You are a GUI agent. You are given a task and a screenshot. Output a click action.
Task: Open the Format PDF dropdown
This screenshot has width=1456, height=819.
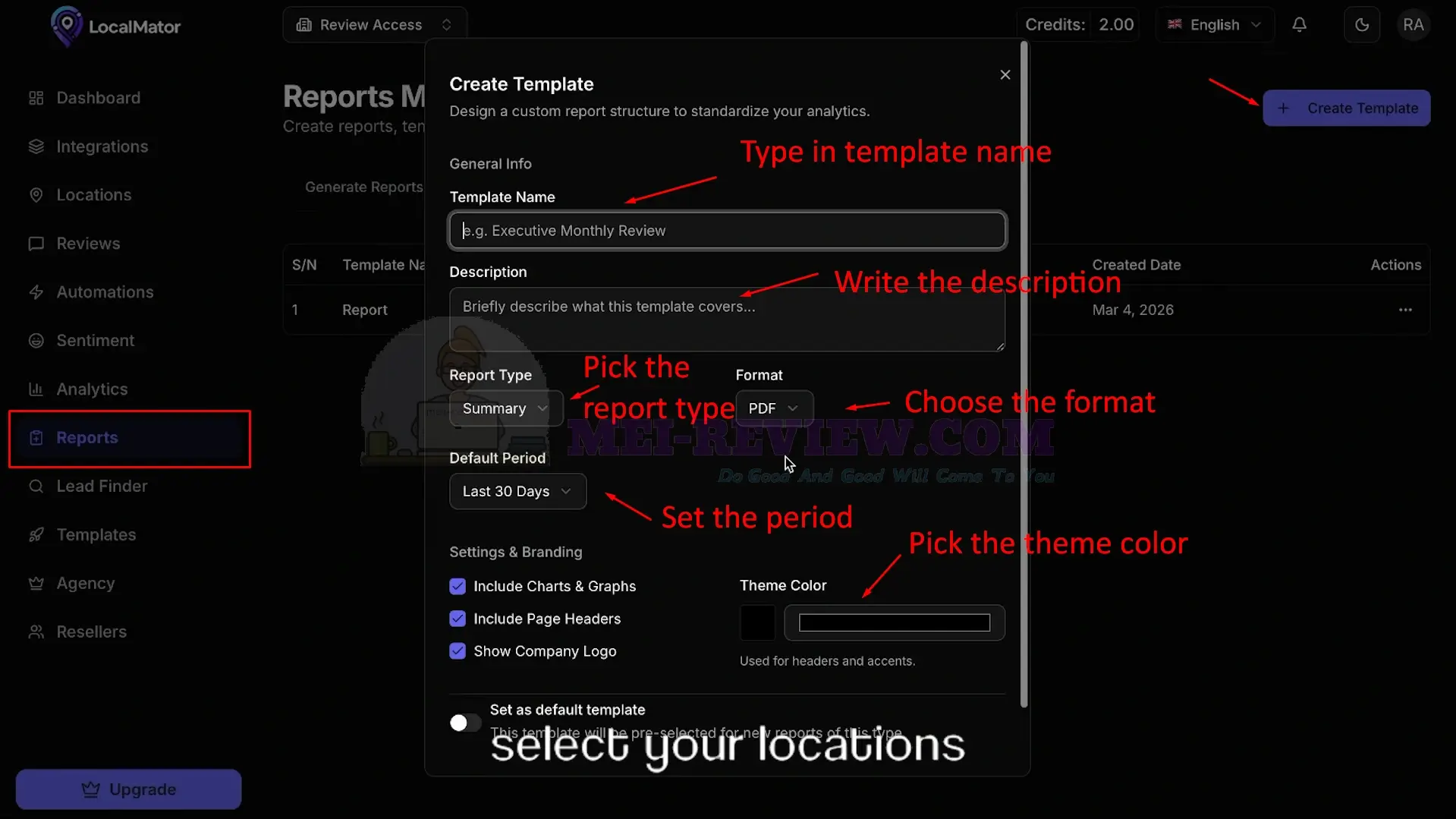774,408
